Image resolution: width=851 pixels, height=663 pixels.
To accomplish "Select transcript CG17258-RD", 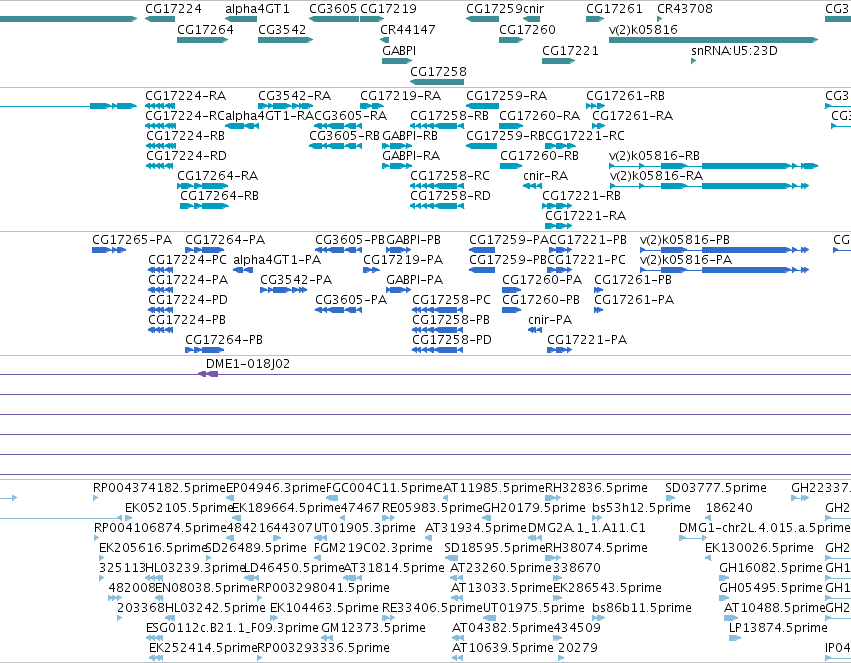I will (437, 206).
